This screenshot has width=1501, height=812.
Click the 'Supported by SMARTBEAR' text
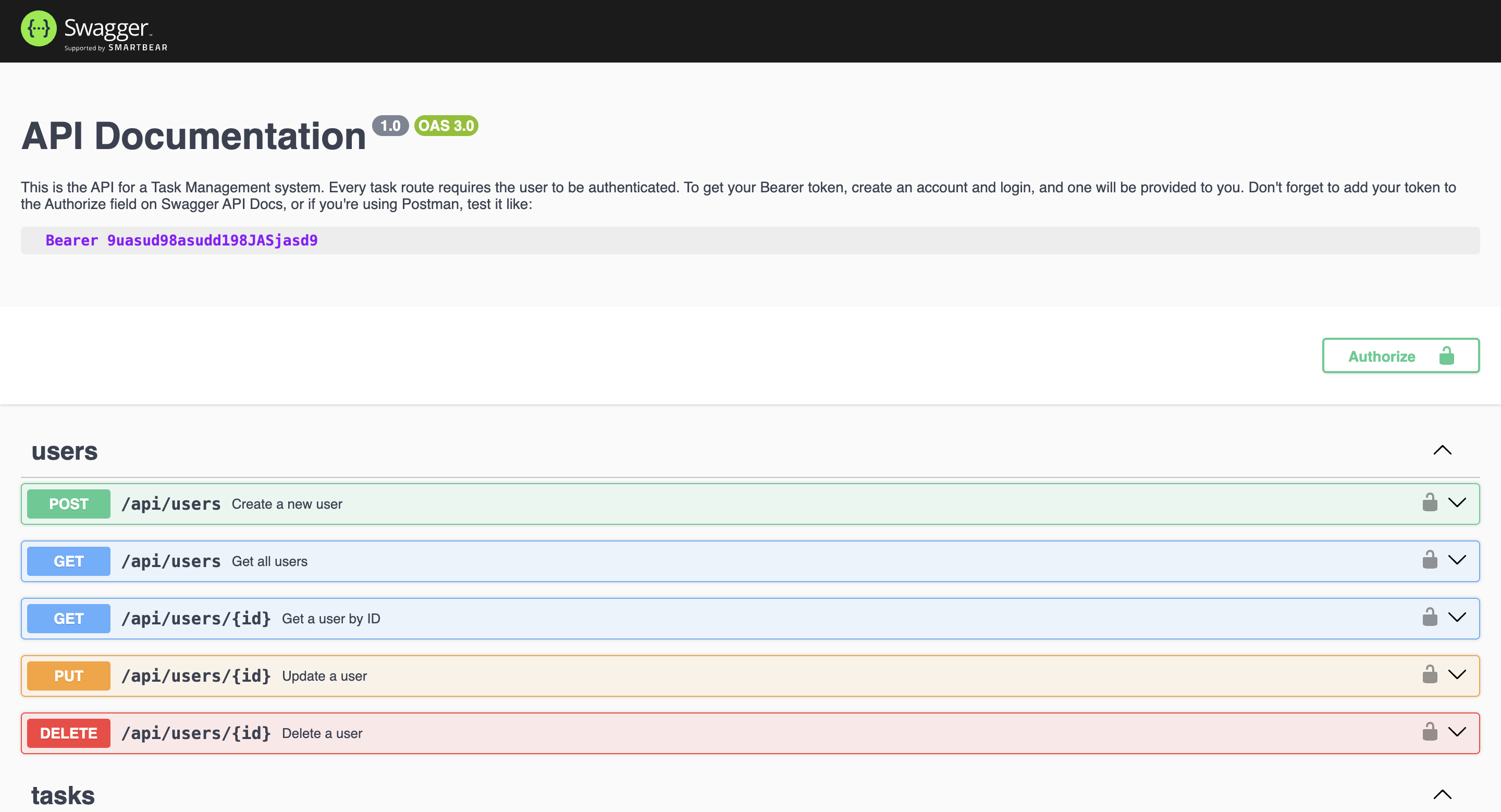click(x=116, y=48)
